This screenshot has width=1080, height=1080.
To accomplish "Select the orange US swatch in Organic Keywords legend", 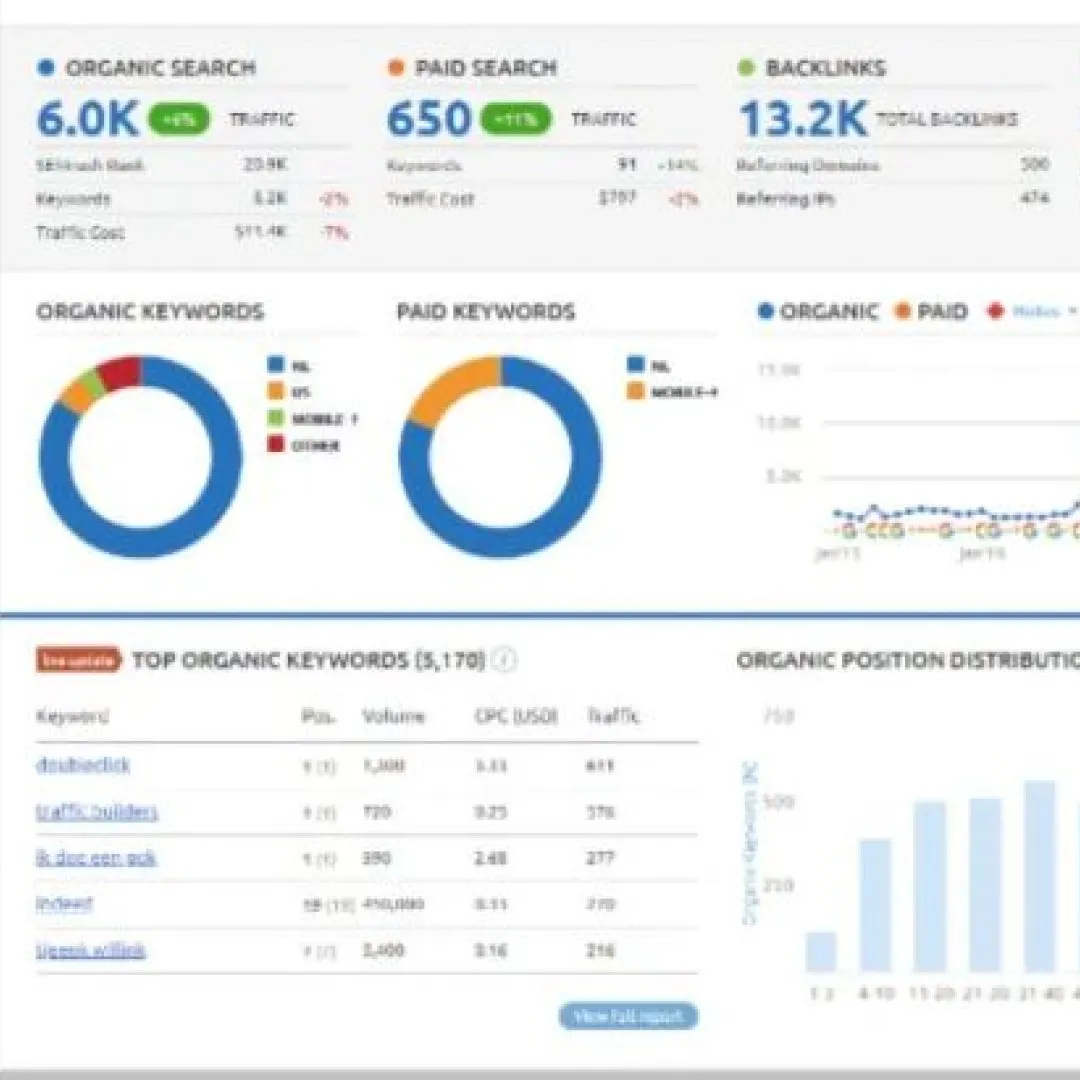I will (x=276, y=391).
